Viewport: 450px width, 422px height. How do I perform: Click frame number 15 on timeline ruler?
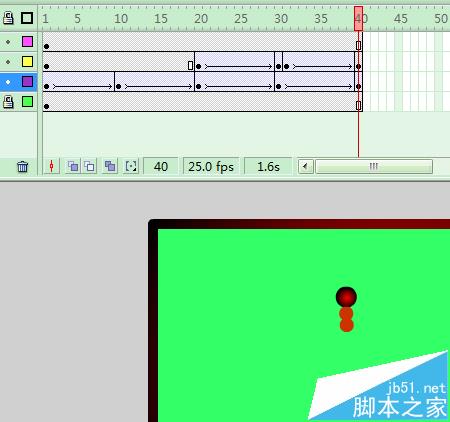click(x=161, y=19)
